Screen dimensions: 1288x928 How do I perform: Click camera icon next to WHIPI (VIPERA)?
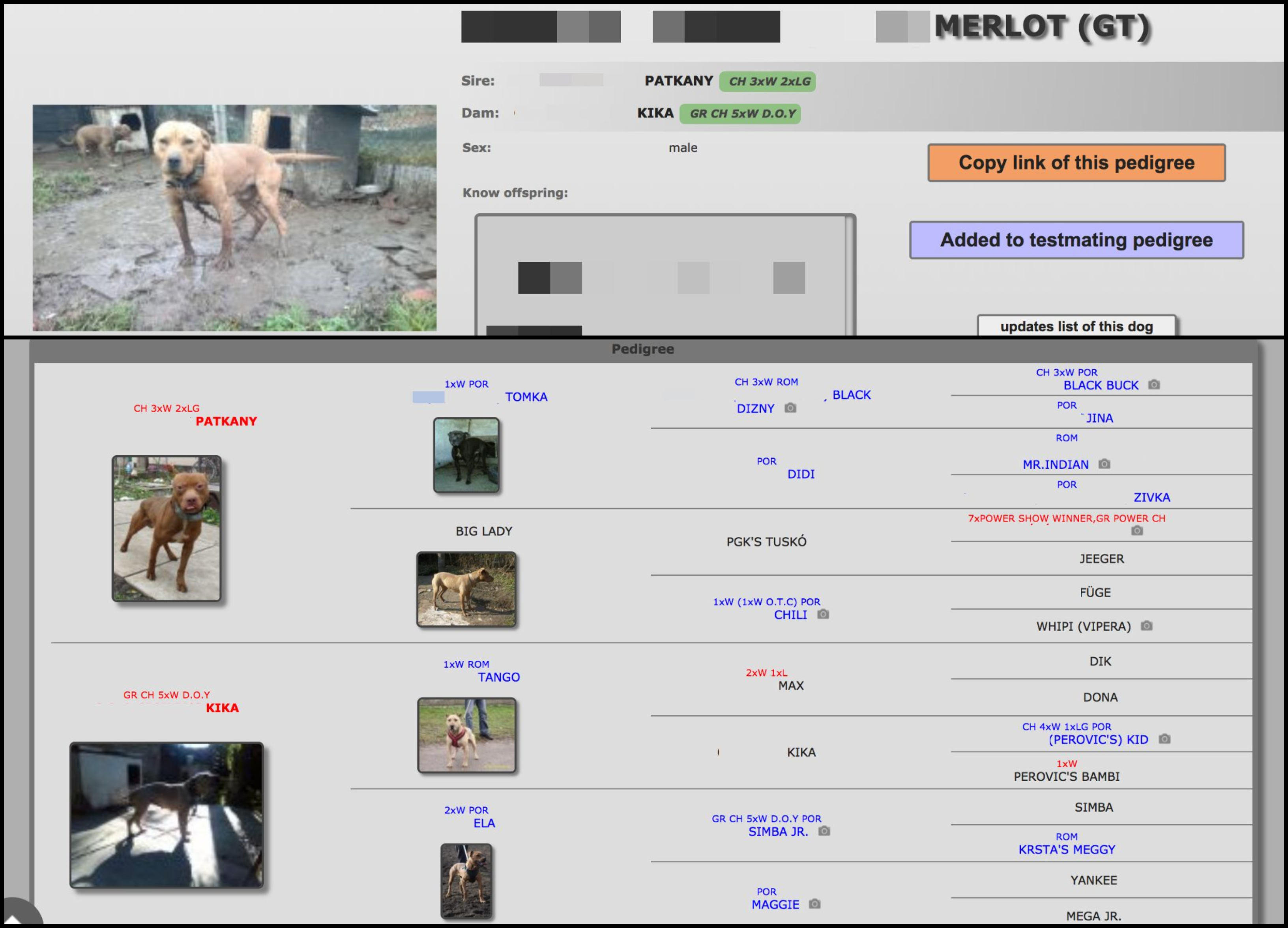click(x=1147, y=626)
